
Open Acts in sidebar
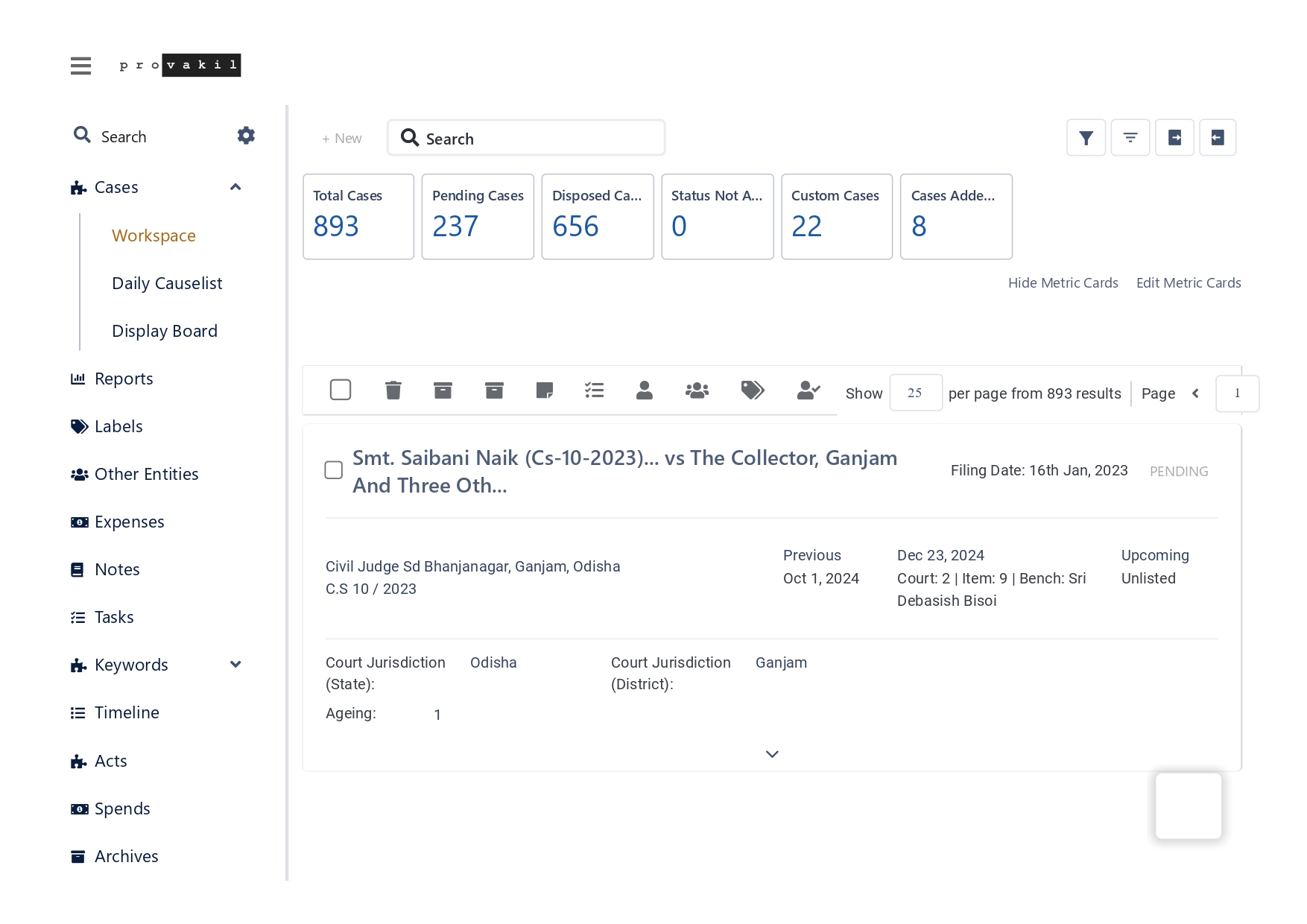point(111,761)
